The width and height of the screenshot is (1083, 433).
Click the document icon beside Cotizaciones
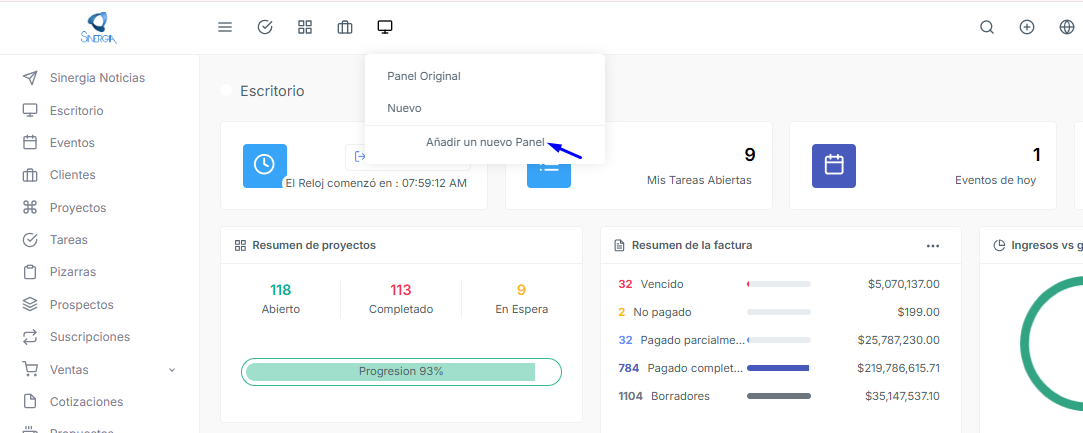pyautogui.click(x=30, y=401)
